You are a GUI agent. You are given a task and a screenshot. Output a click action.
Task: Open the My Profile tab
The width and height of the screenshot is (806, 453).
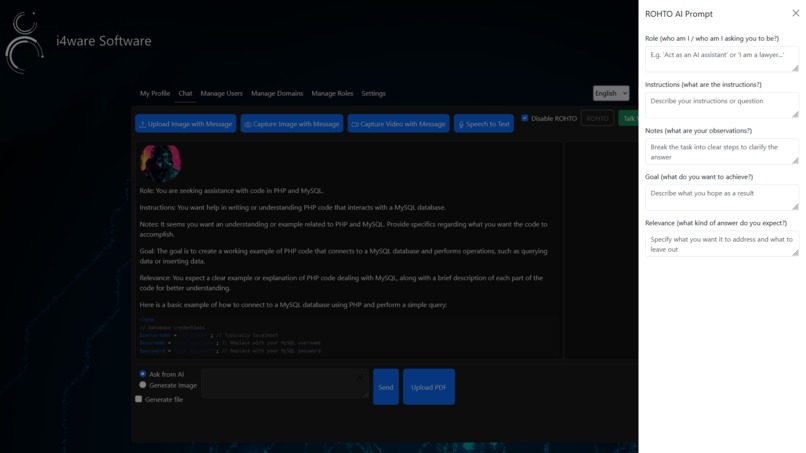[x=155, y=94]
